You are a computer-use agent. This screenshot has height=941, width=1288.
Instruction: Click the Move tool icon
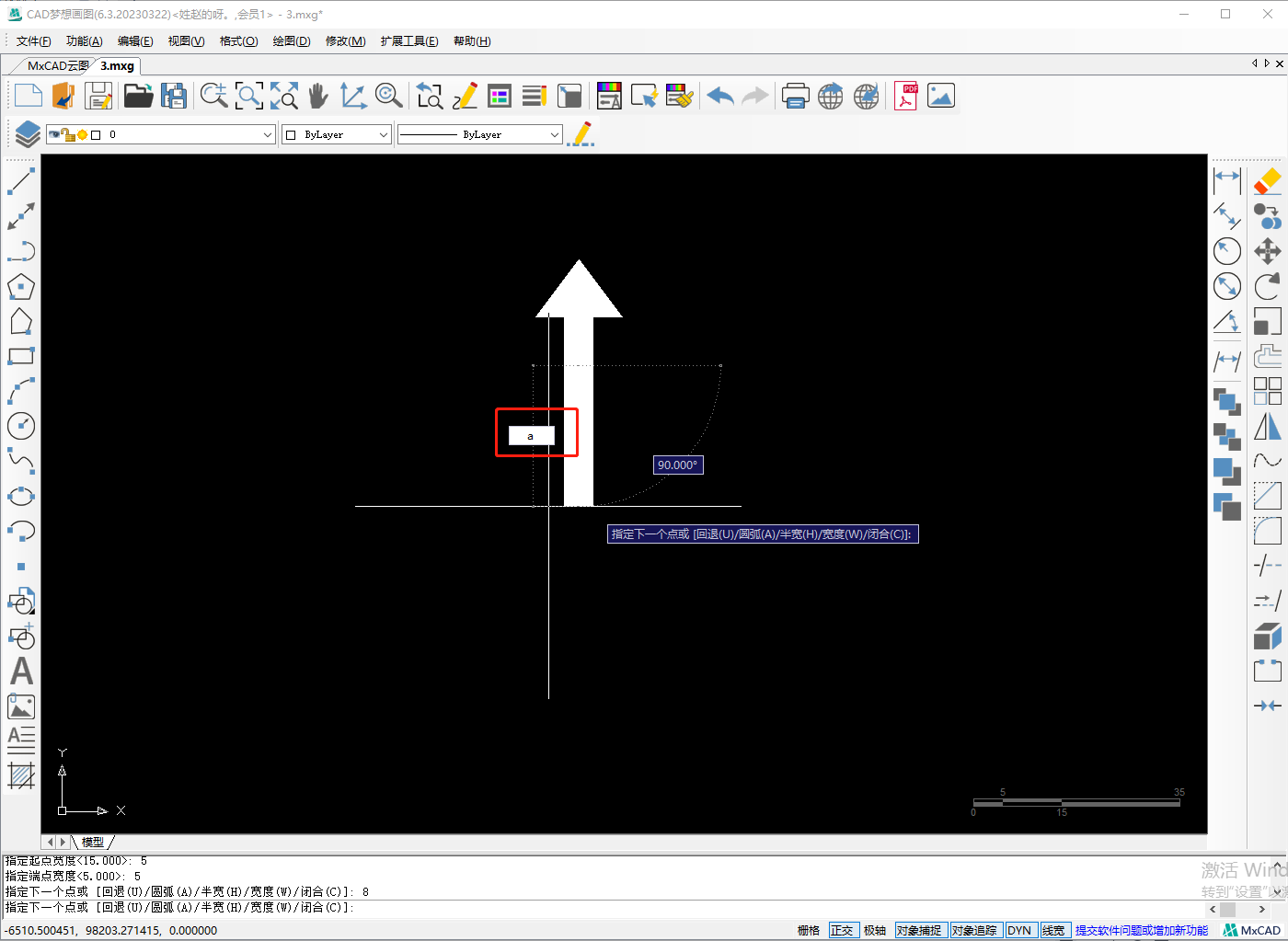pyautogui.click(x=1267, y=251)
